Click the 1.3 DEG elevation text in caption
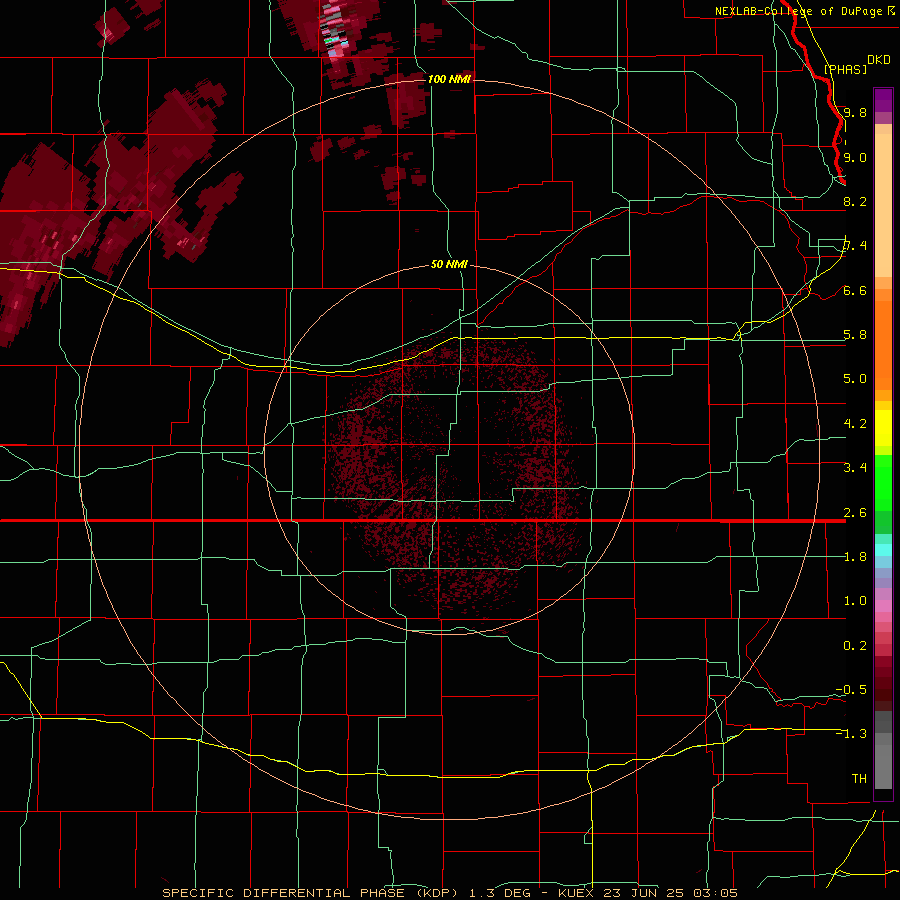Screen dimensions: 900x900 point(502,893)
